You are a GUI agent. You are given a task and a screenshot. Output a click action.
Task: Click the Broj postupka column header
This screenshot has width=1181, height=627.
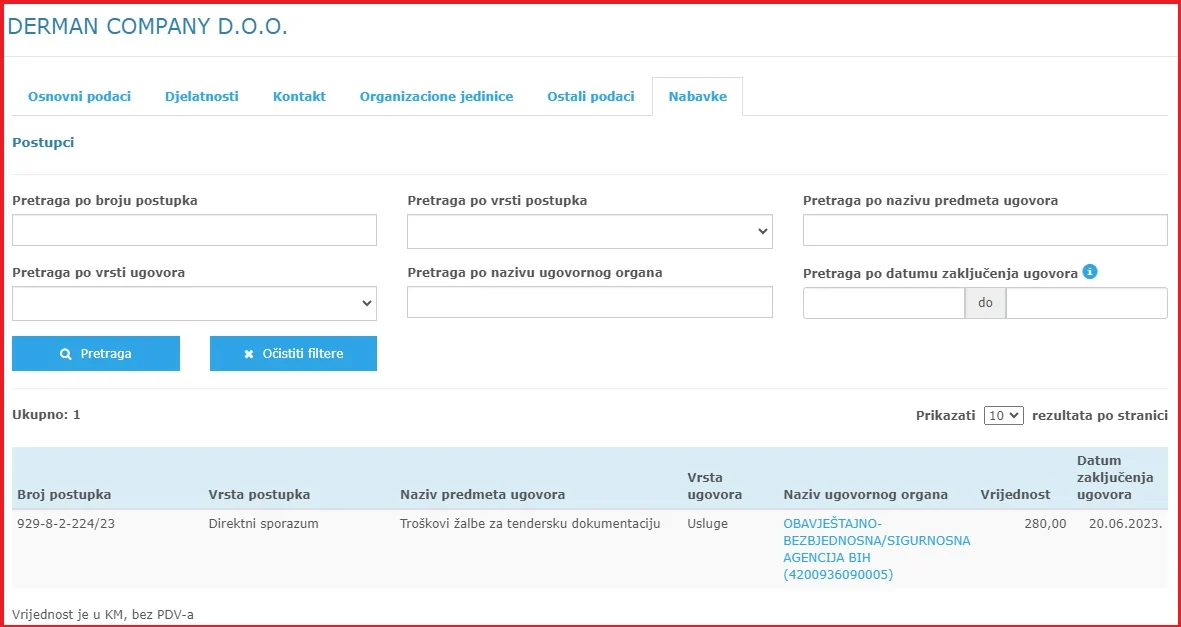(x=64, y=494)
